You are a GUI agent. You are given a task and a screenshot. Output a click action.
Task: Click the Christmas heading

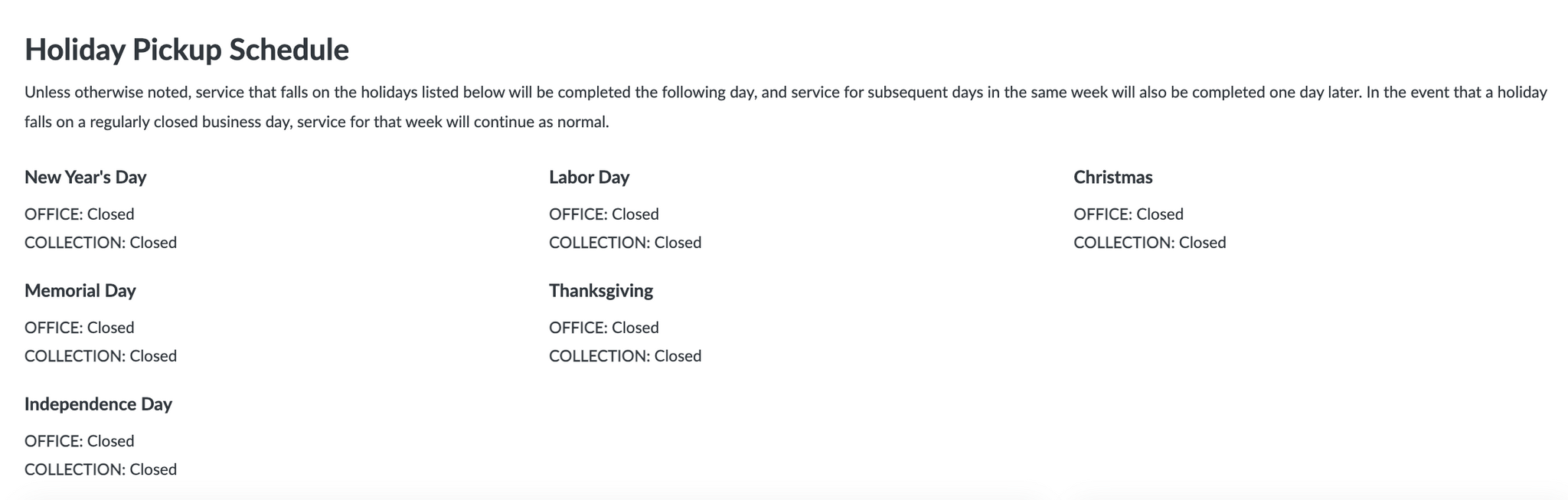coord(1112,178)
